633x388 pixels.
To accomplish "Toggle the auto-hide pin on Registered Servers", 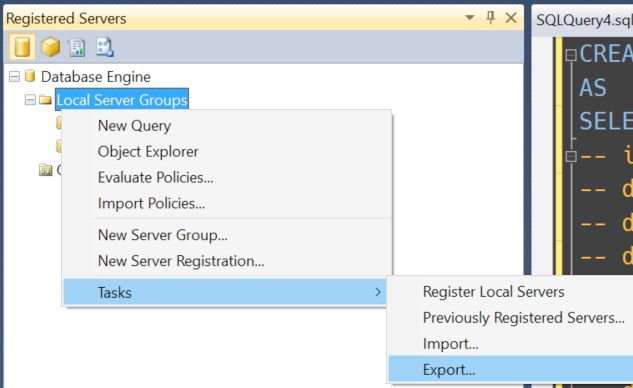I will tap(490, 18).
